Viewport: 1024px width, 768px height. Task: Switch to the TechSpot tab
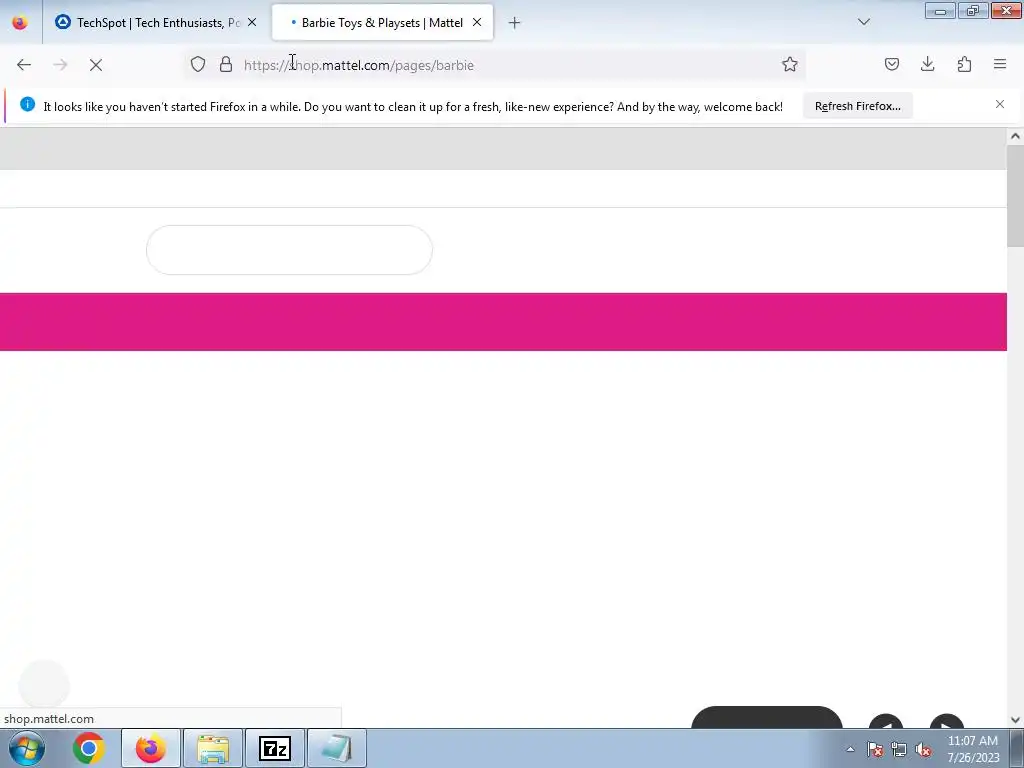coord(157,23)
